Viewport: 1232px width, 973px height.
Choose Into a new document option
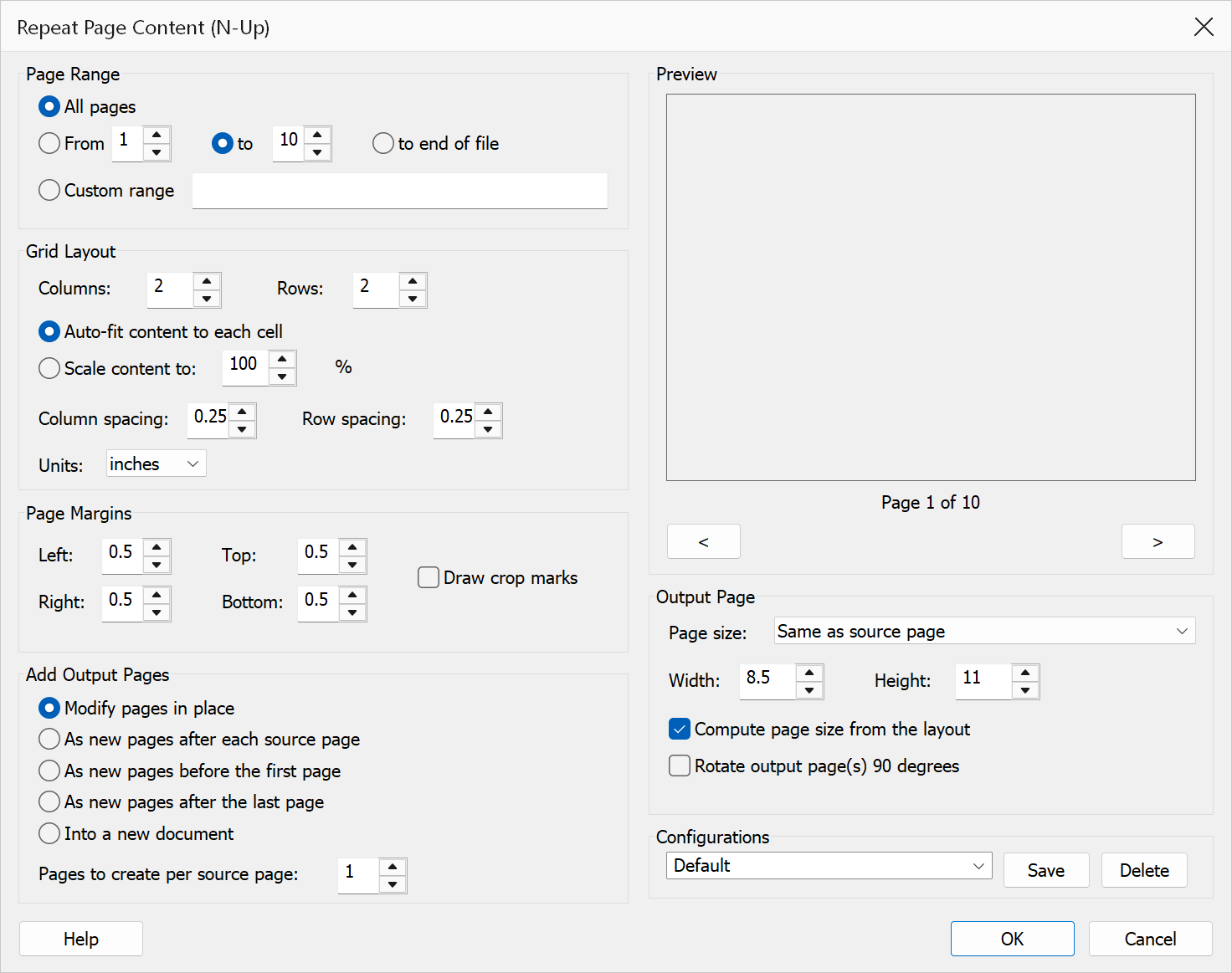pyautogui.click(x=49, y=833)
